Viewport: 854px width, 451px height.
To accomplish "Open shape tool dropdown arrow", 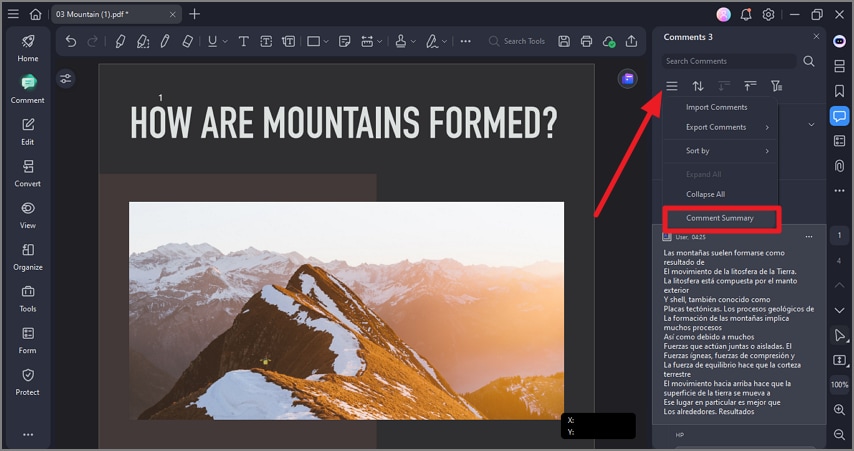I will (326, 41).
